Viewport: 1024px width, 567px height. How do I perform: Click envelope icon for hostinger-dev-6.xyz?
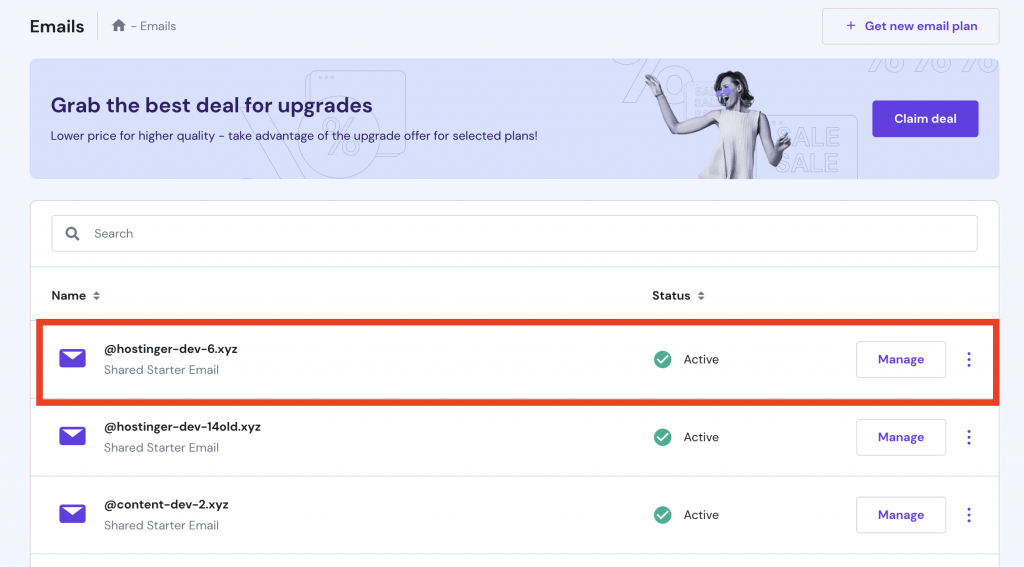pyautogui.click(x=72, y=359)
